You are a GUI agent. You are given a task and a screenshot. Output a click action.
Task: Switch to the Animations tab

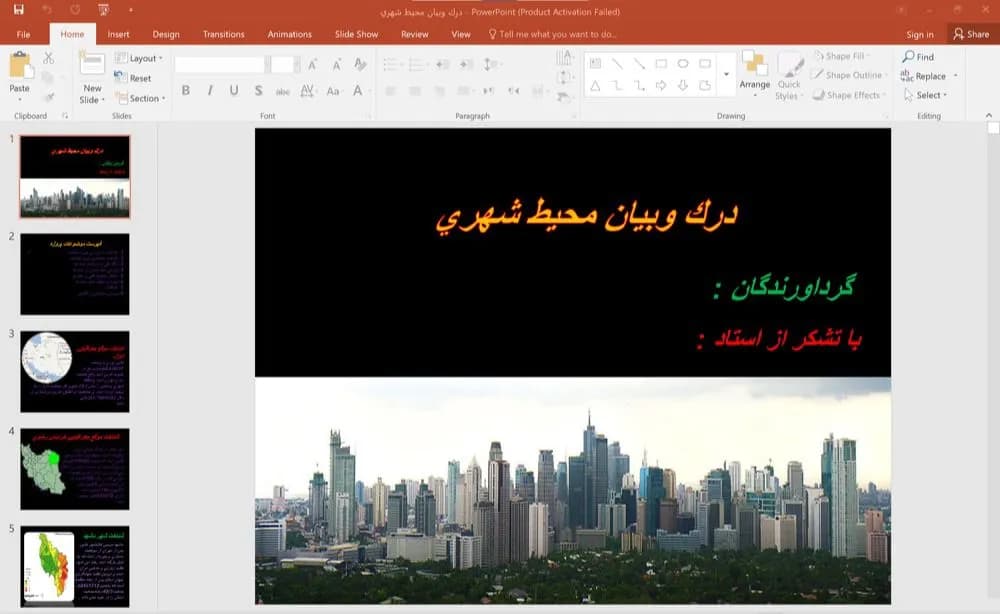click(x=290, y=34)
